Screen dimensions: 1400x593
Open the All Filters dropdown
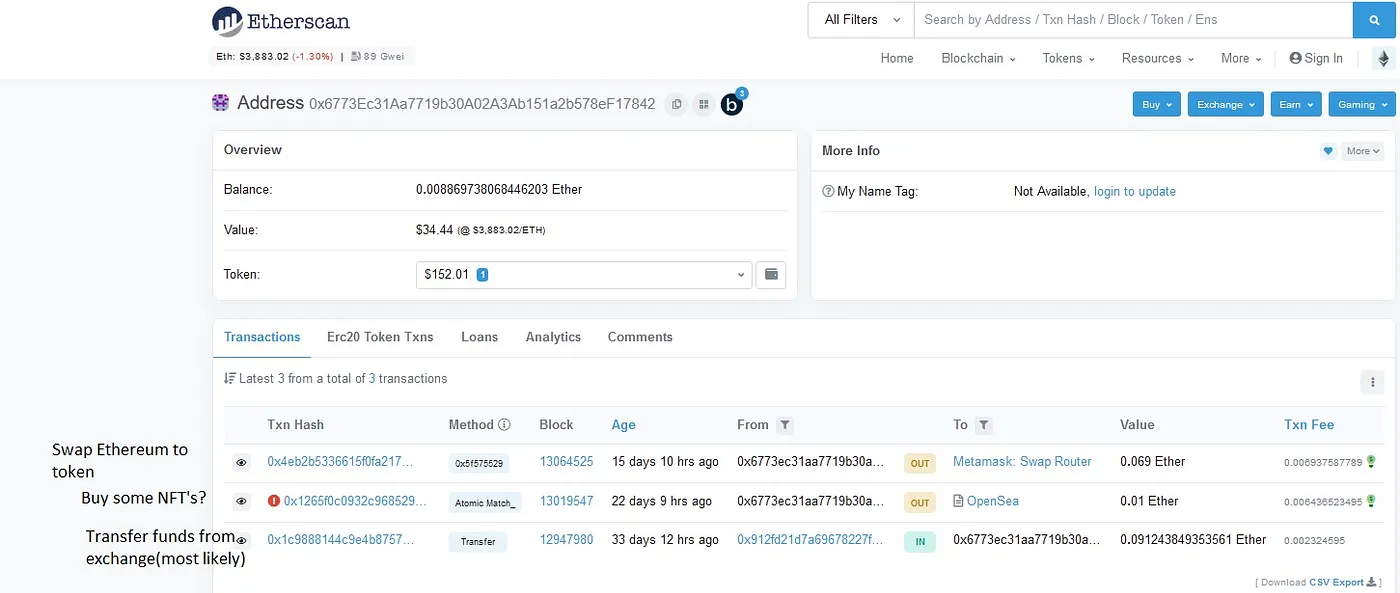point(860,19)
